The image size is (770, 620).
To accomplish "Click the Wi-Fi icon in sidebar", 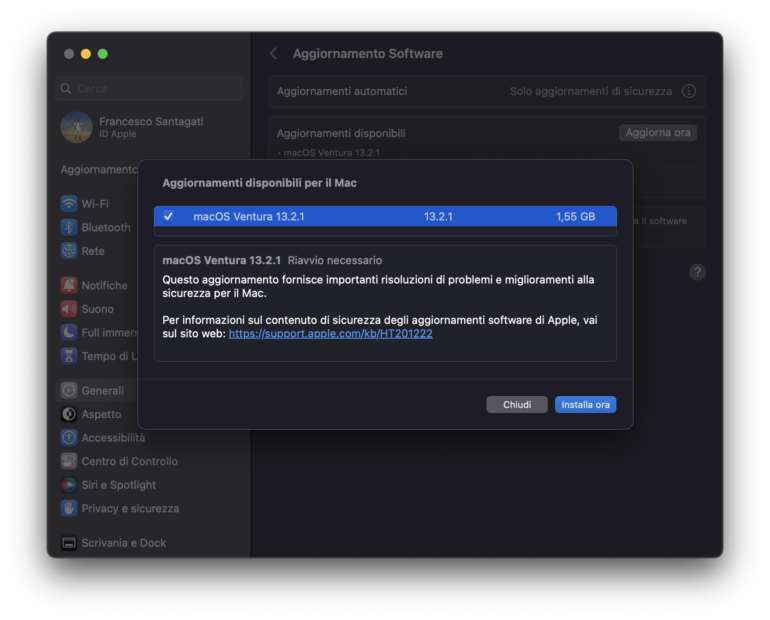I will point(69,203).
